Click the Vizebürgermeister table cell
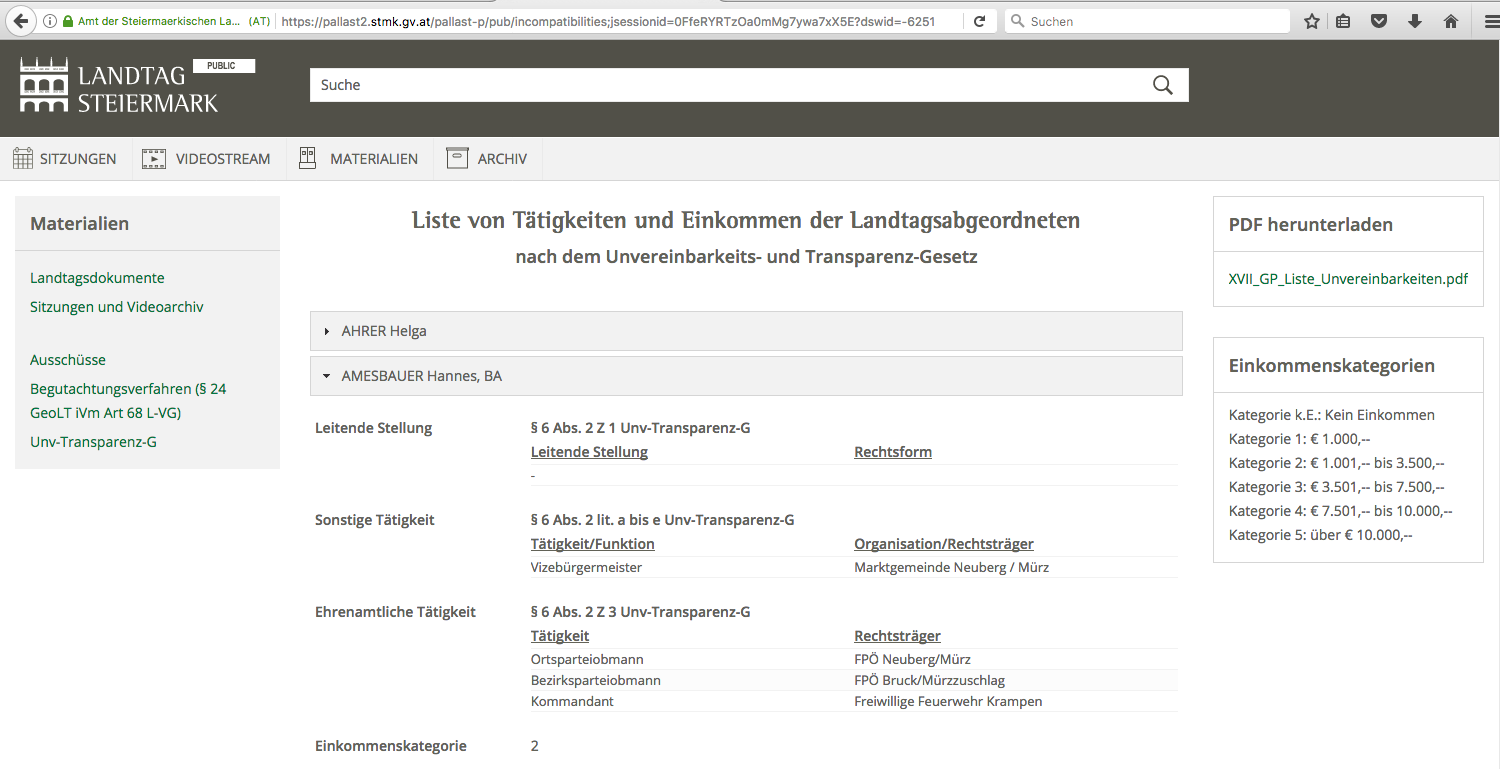The height and width of the screenshot is (769, 1500). coord(586,567)
